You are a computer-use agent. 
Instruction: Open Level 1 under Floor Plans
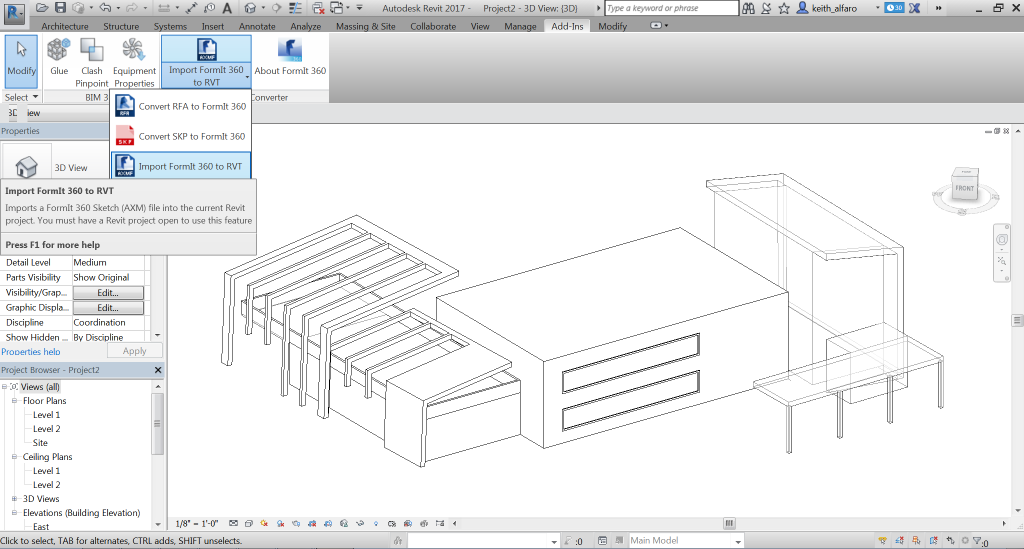(46, 415)
